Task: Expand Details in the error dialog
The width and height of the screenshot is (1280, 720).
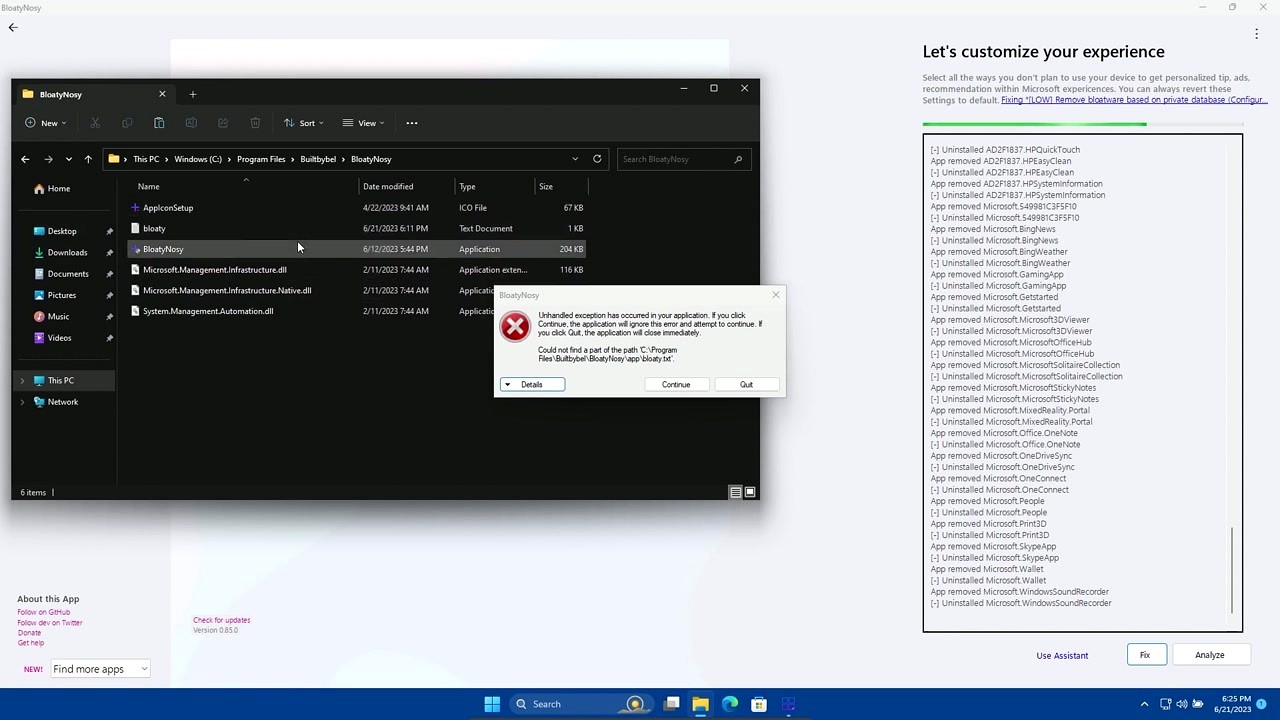Action: pos(531,384)
